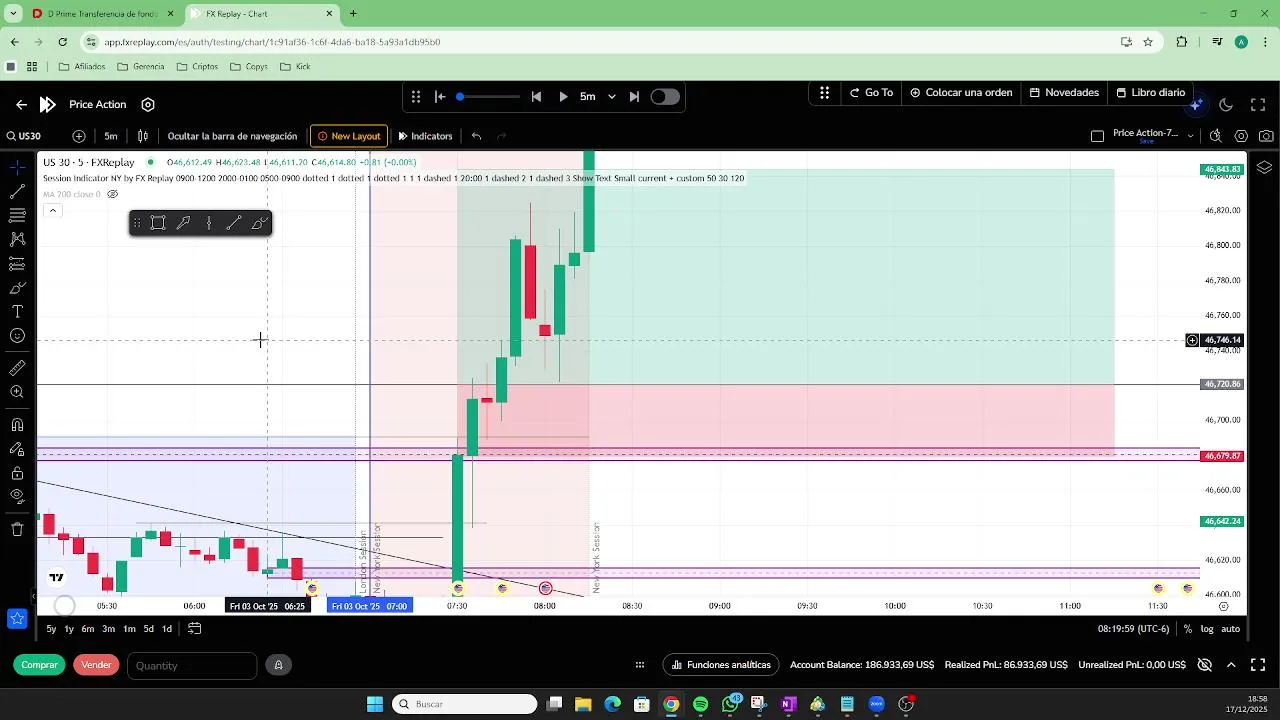Open favorites star button at sidebar bottom
Image resolution: width=1280 pixels, height=720 pixels.
click(17, 619)
